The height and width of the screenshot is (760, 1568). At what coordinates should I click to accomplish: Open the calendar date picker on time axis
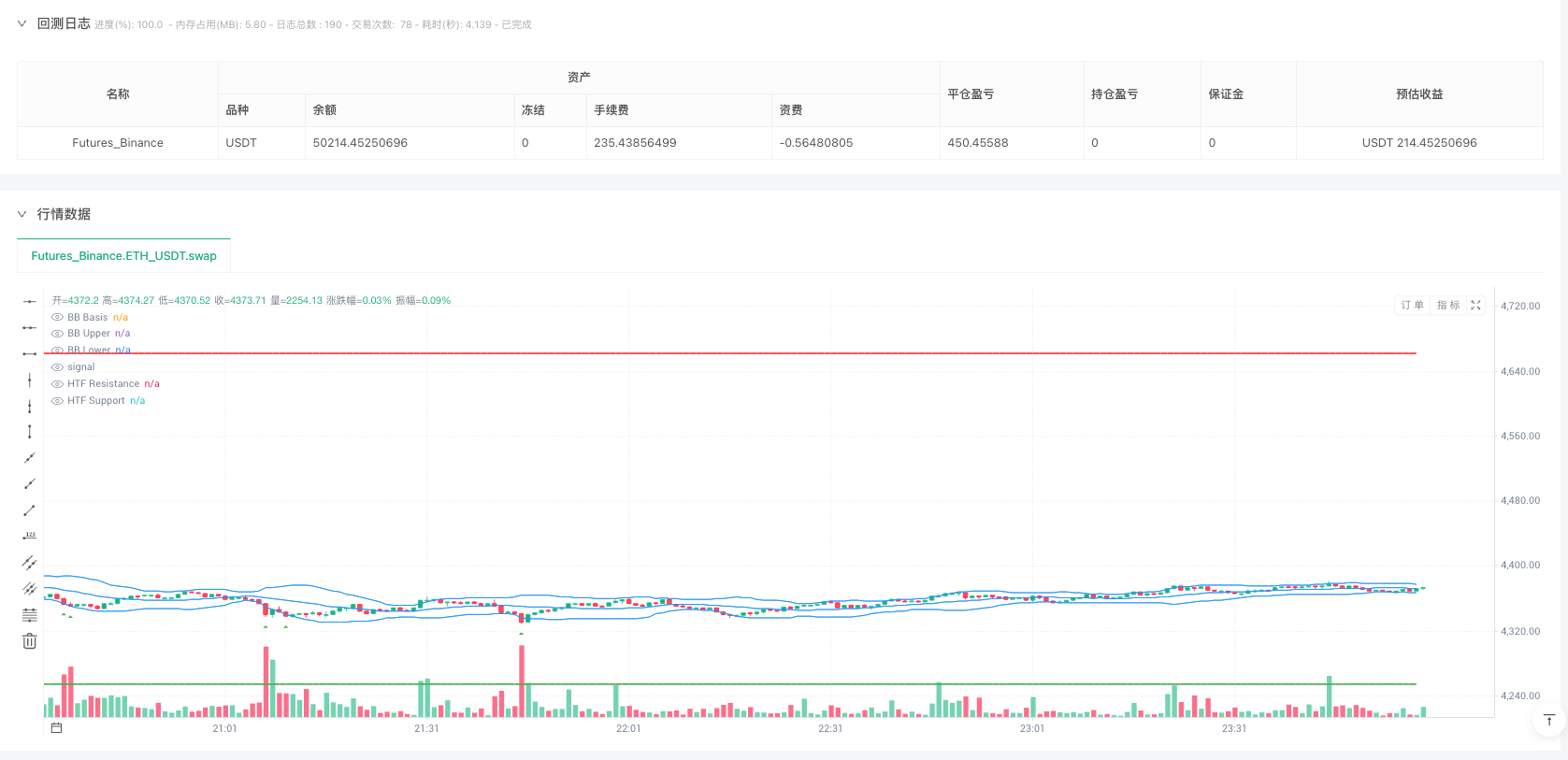(56, 728)
